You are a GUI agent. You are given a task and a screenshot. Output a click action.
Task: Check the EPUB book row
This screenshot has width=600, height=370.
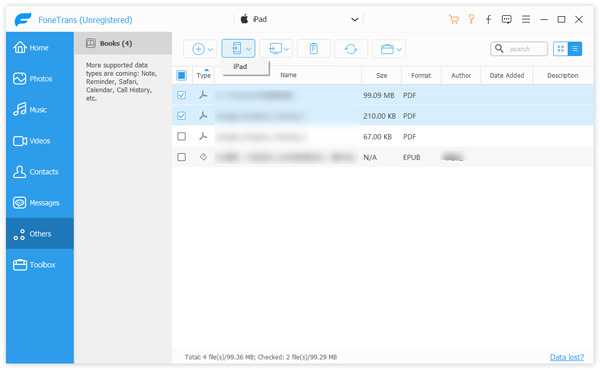coord(182,157)
